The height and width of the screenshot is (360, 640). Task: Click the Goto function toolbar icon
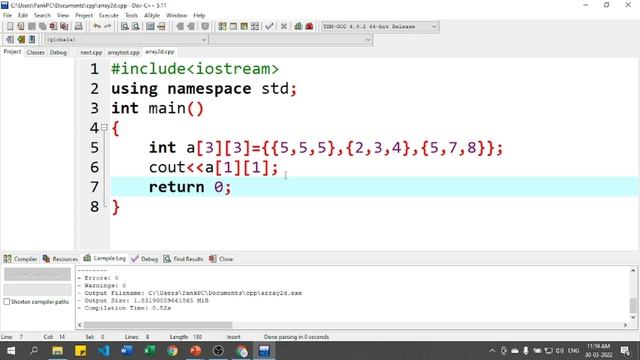coord(150,27)
